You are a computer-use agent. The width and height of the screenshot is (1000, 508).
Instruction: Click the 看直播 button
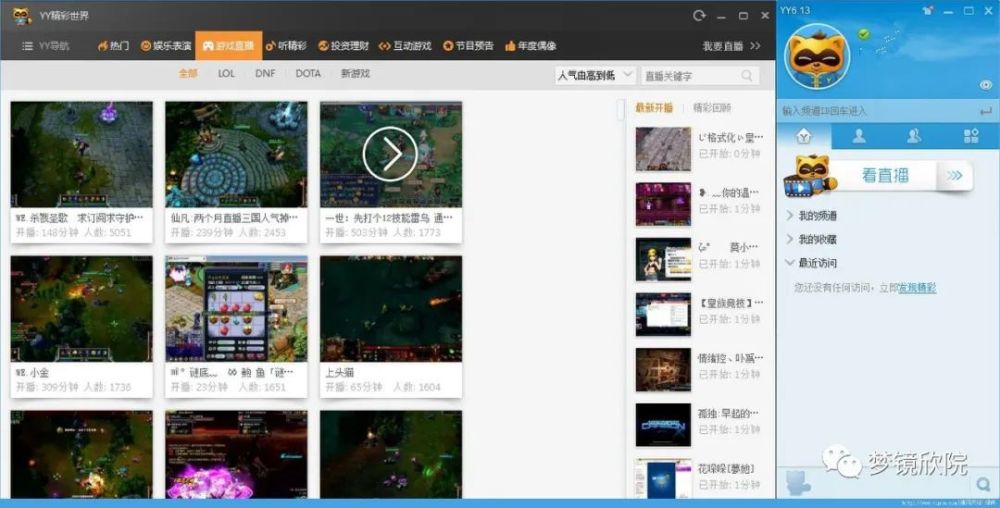[x=885, y=175]
